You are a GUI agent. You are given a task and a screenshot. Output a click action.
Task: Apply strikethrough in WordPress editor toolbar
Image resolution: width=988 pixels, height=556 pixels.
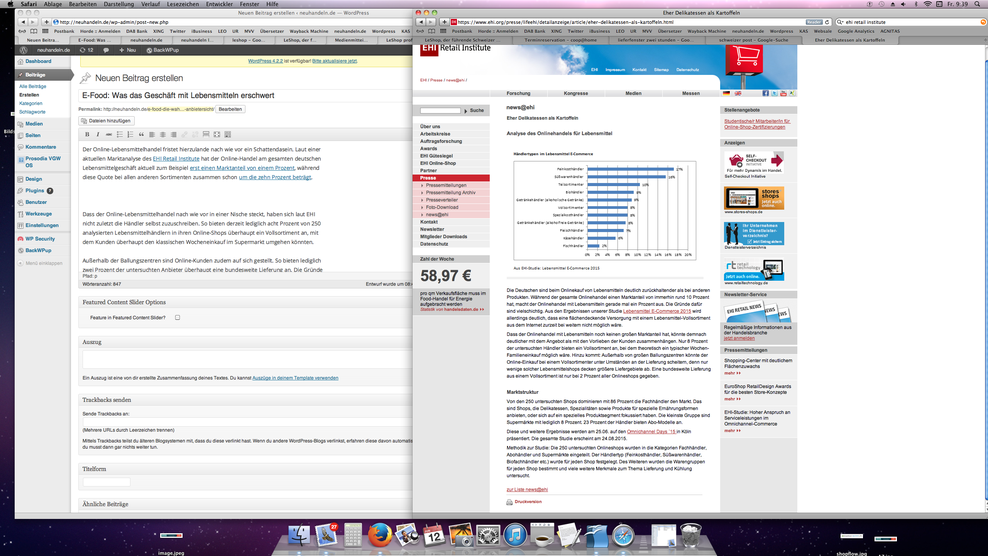click(x=108, y=134)
